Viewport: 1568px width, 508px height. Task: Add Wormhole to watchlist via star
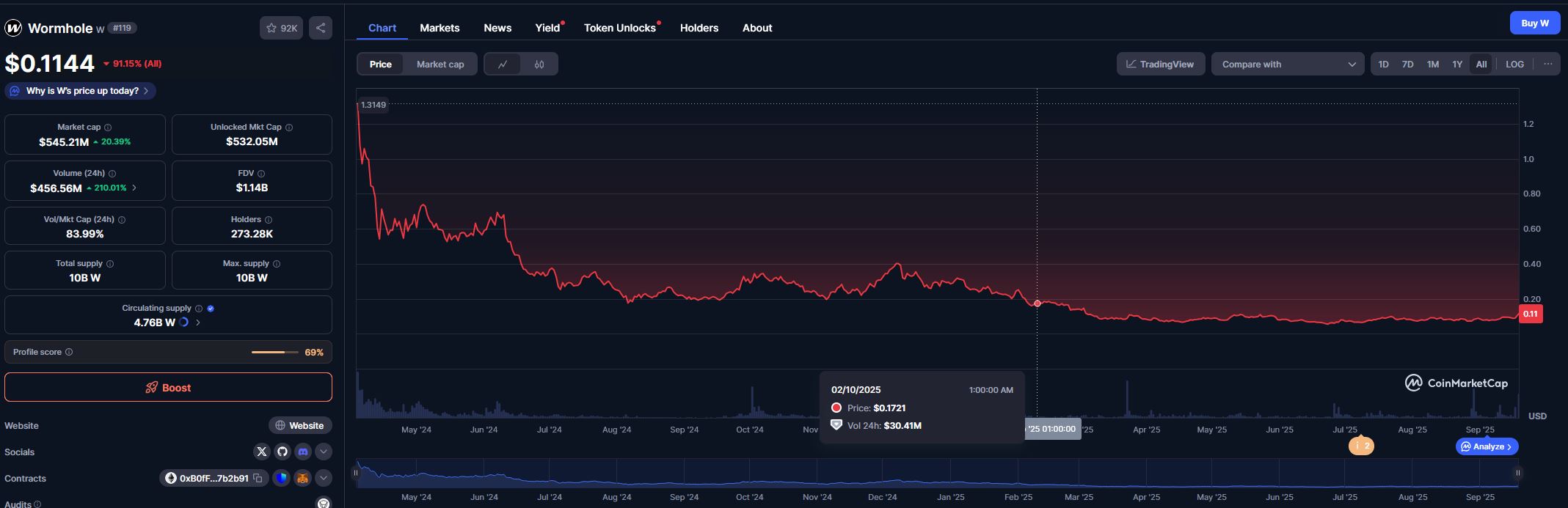(281, 28)
